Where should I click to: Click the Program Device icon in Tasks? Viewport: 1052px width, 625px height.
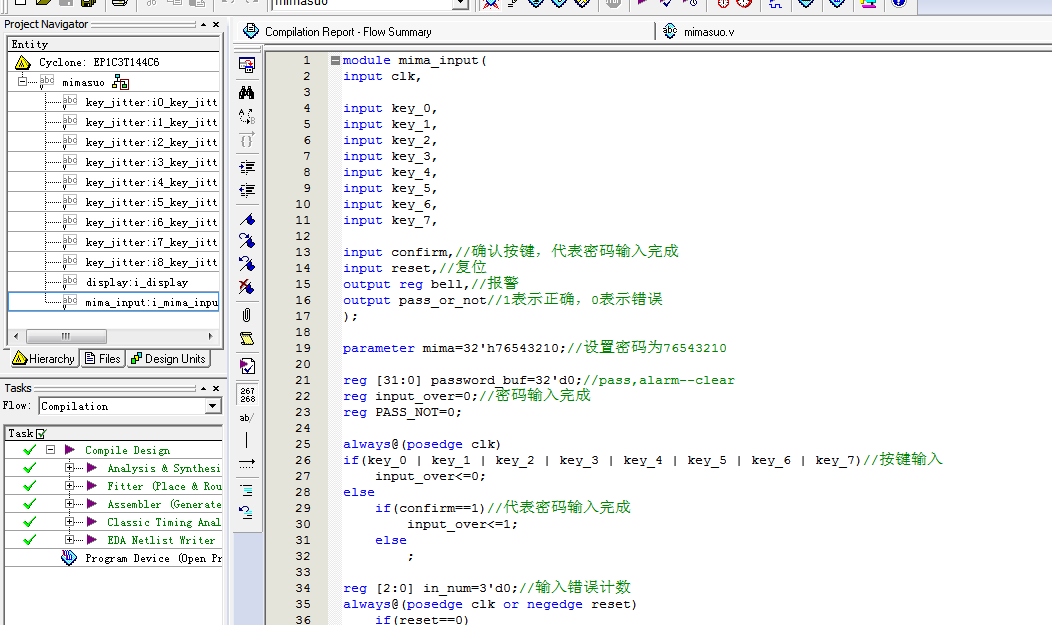(x=69, y=558)
